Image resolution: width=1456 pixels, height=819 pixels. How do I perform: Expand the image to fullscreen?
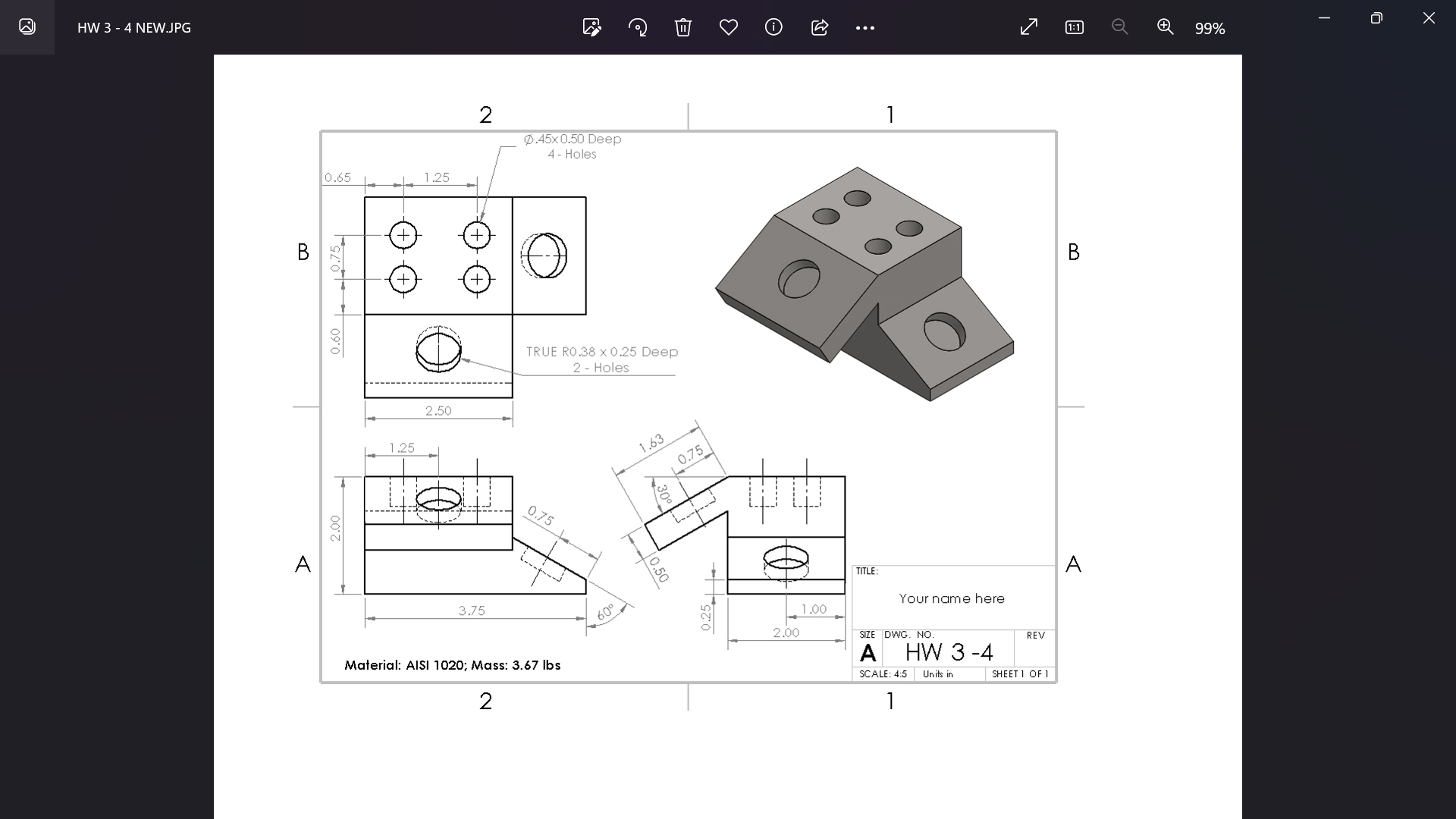pyautogui.click(x=1029, y=27)
